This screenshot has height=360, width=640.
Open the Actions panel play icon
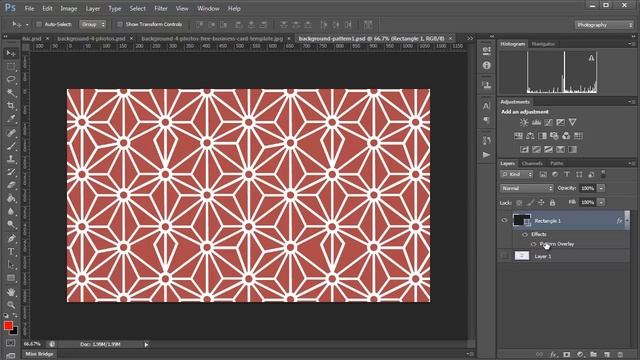click(487, 155)
